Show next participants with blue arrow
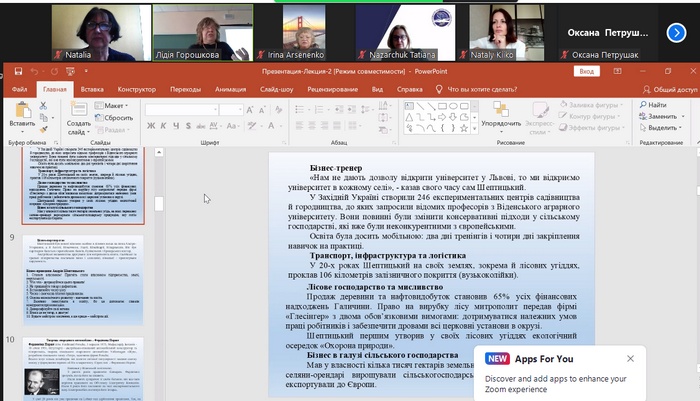This screenshot has width=700, height=401. 675,32
